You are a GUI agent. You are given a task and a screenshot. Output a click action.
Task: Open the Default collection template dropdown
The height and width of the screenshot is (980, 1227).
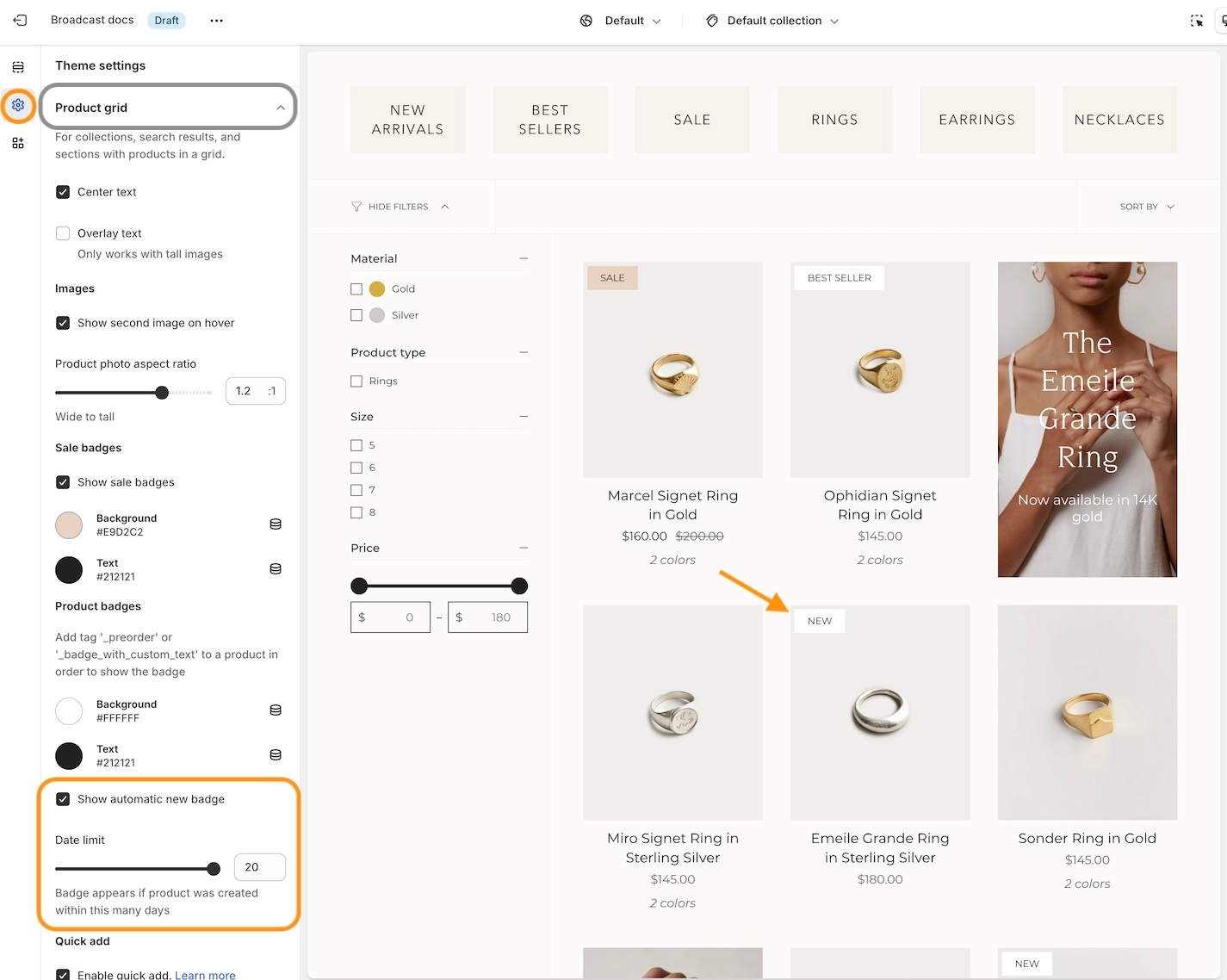(772, 21)
